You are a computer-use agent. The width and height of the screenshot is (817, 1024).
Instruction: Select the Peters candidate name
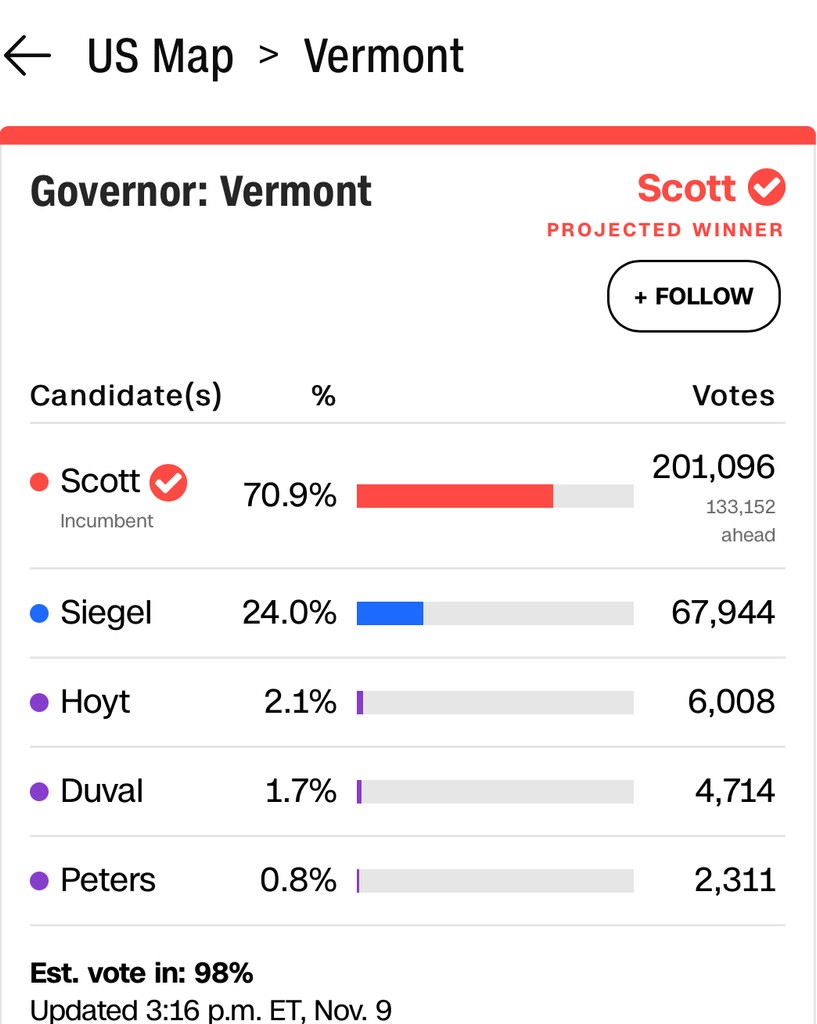pyautogui.click(x=108, y=880)
